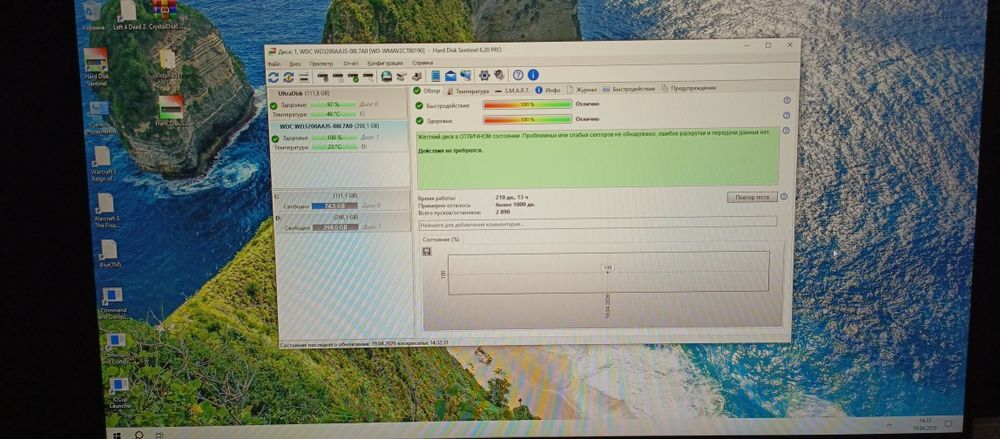Open CrystalDisk desktop archive icon

click(x=165, y=15)
